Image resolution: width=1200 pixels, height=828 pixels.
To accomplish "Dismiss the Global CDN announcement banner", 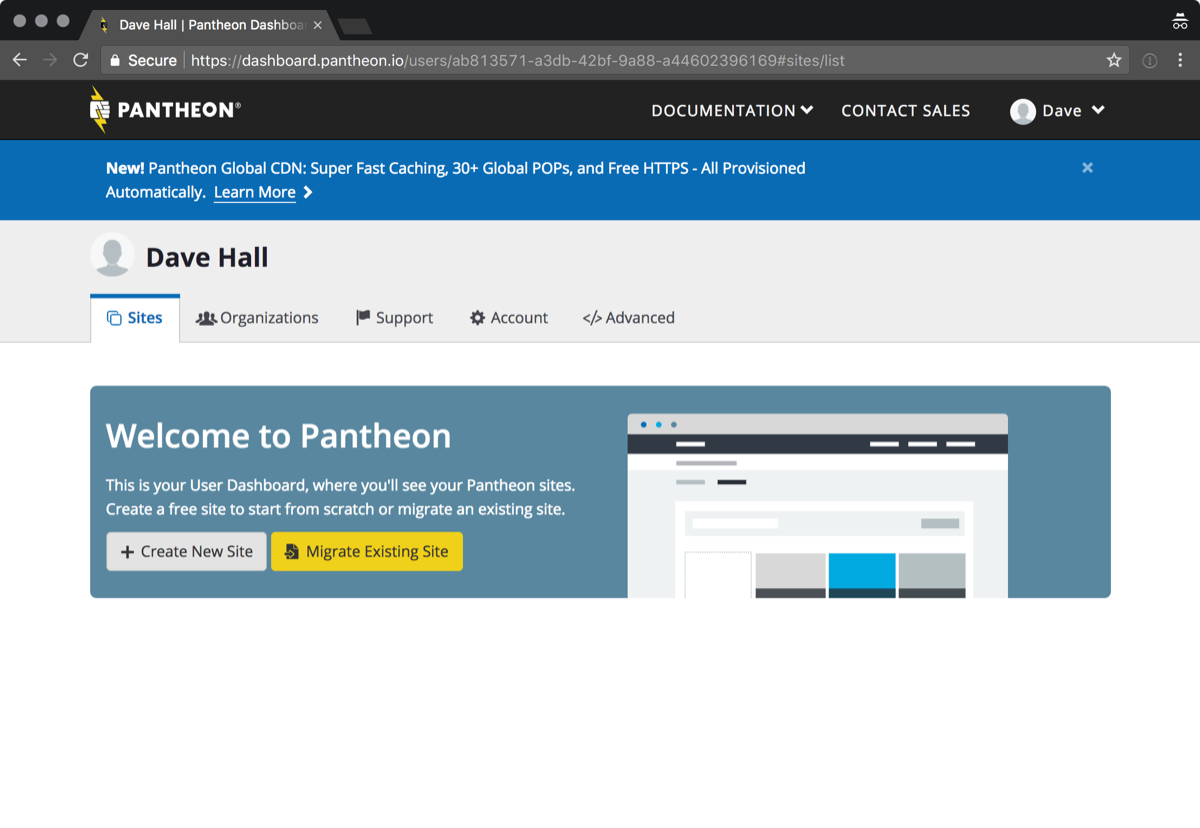I will coord(1088,168).
